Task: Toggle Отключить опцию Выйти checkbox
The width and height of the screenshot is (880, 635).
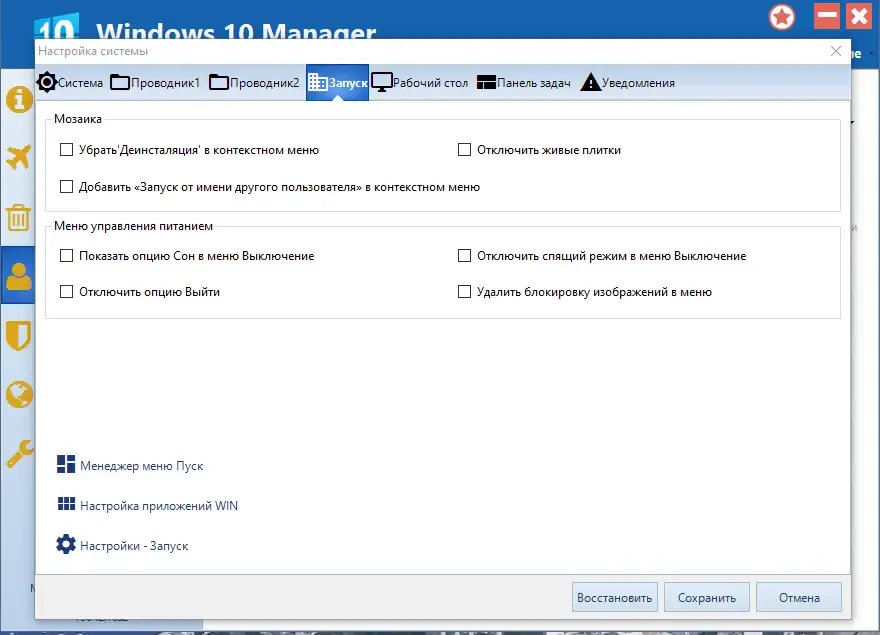Action: point(66,291)
